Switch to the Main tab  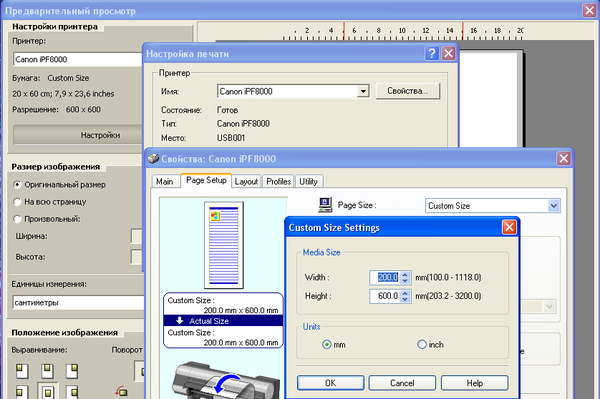click(165, 181)
